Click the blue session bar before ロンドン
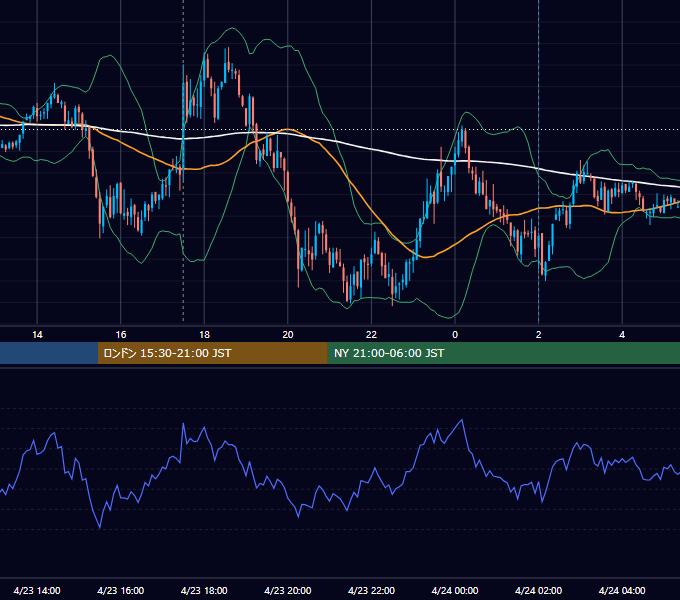Viewport: 680px width, 600px height. (x=49, y=353)
